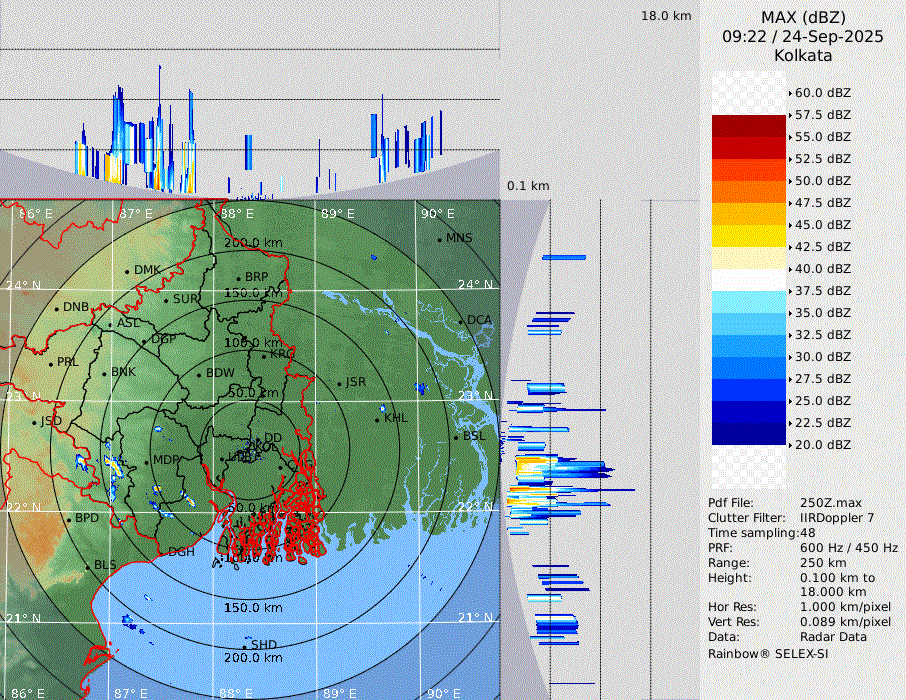Click the 18.0 km height label
906x700 pixels.
coord(666,16)
